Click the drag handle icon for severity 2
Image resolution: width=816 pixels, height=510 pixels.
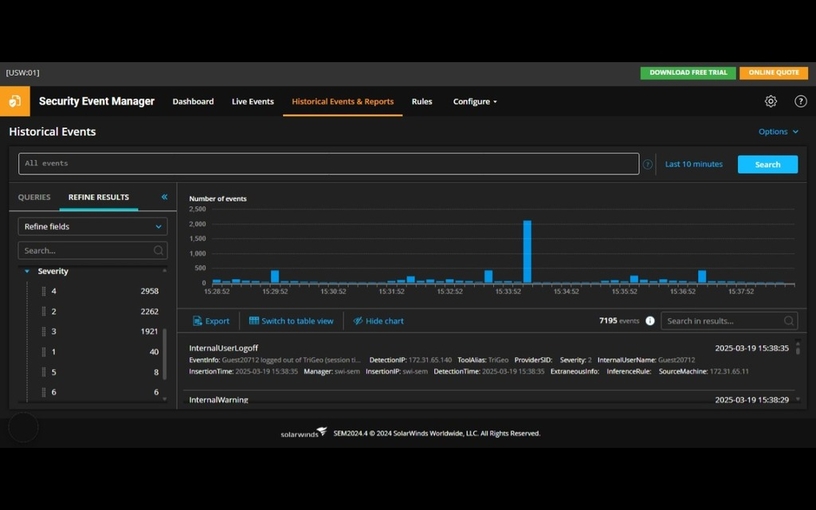pos(44,311)
